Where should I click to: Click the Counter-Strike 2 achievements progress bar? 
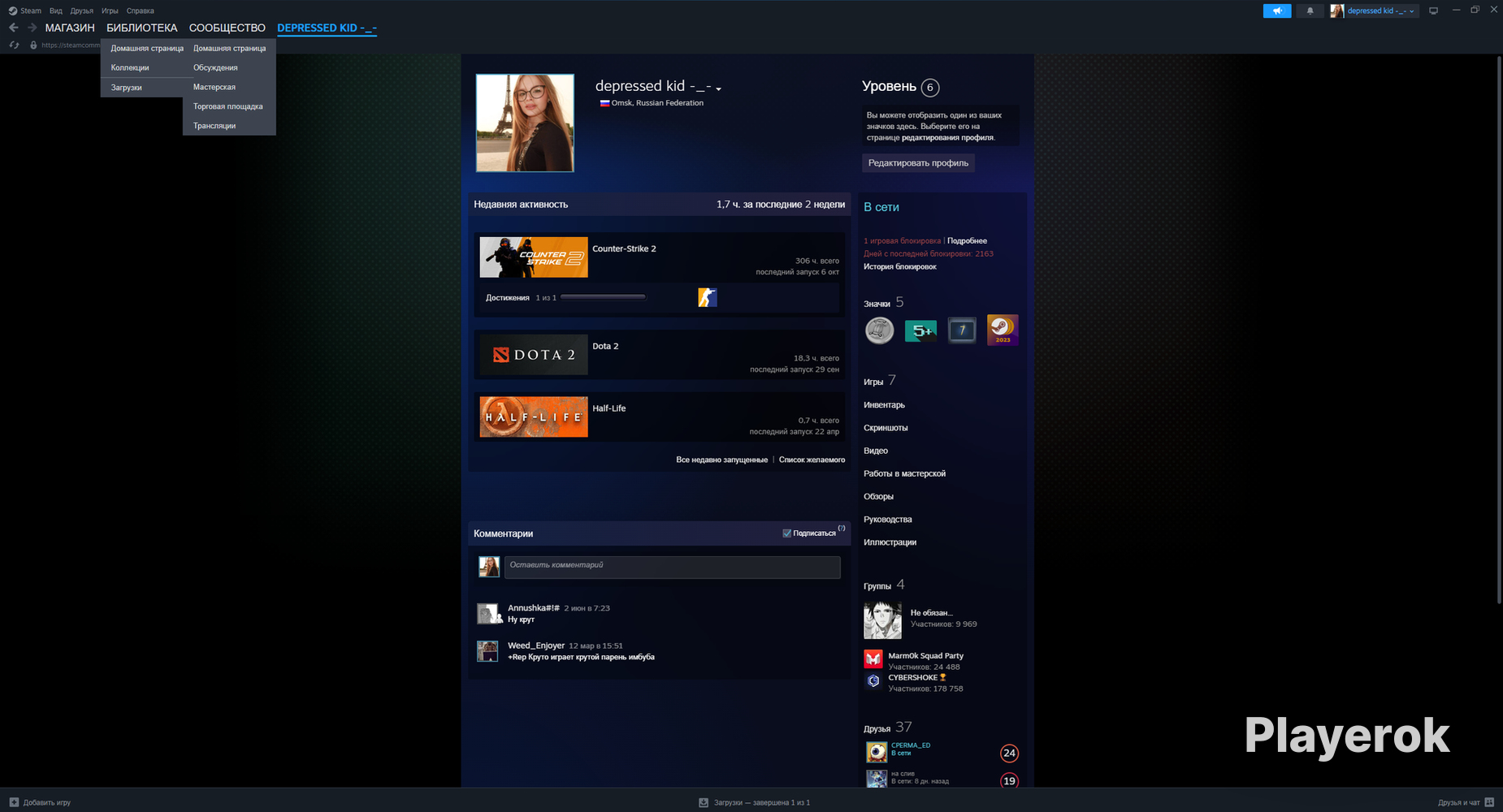click(603, 297)
